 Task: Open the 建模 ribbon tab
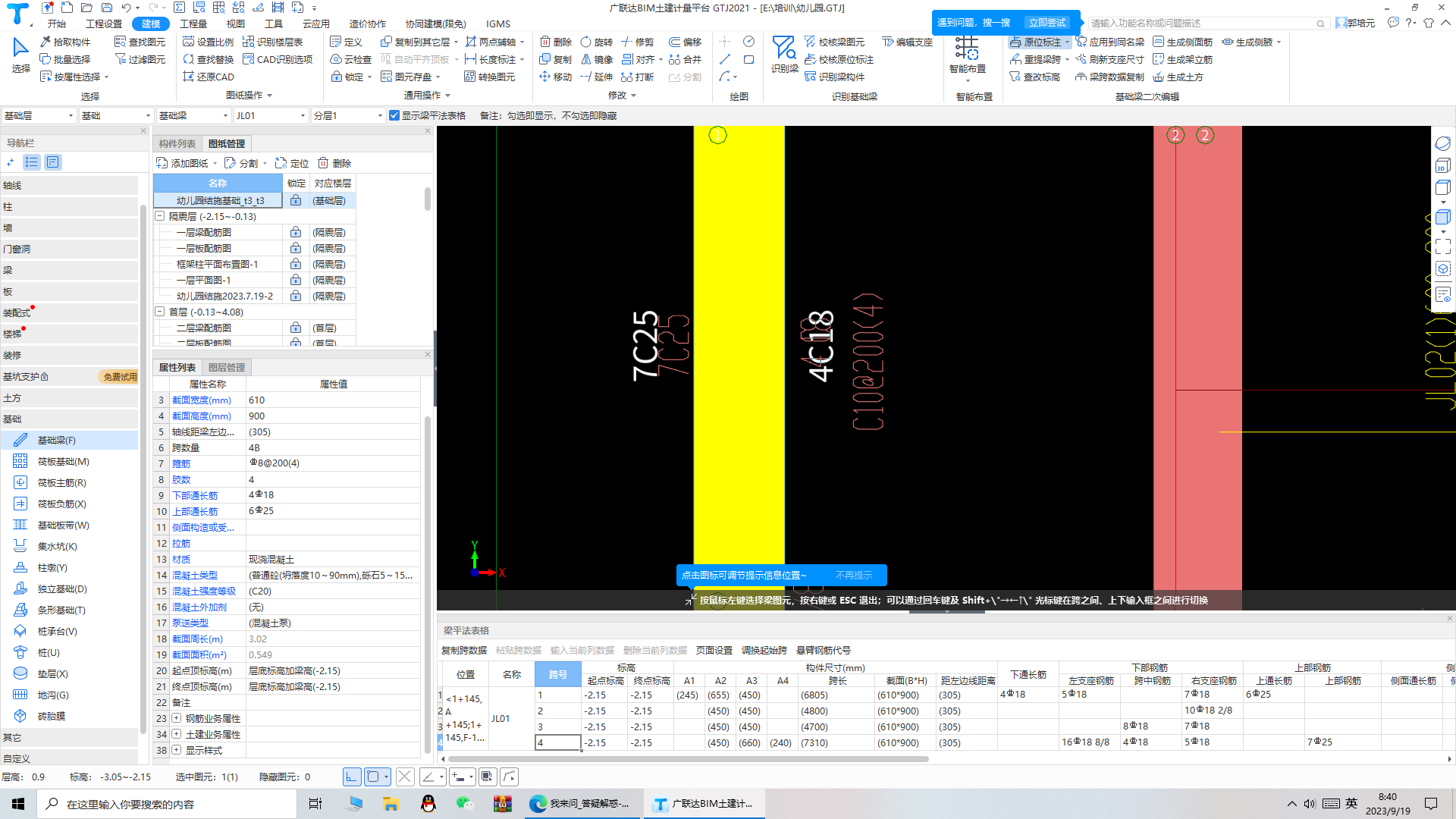pyautogui.click(x=150, y=24)
